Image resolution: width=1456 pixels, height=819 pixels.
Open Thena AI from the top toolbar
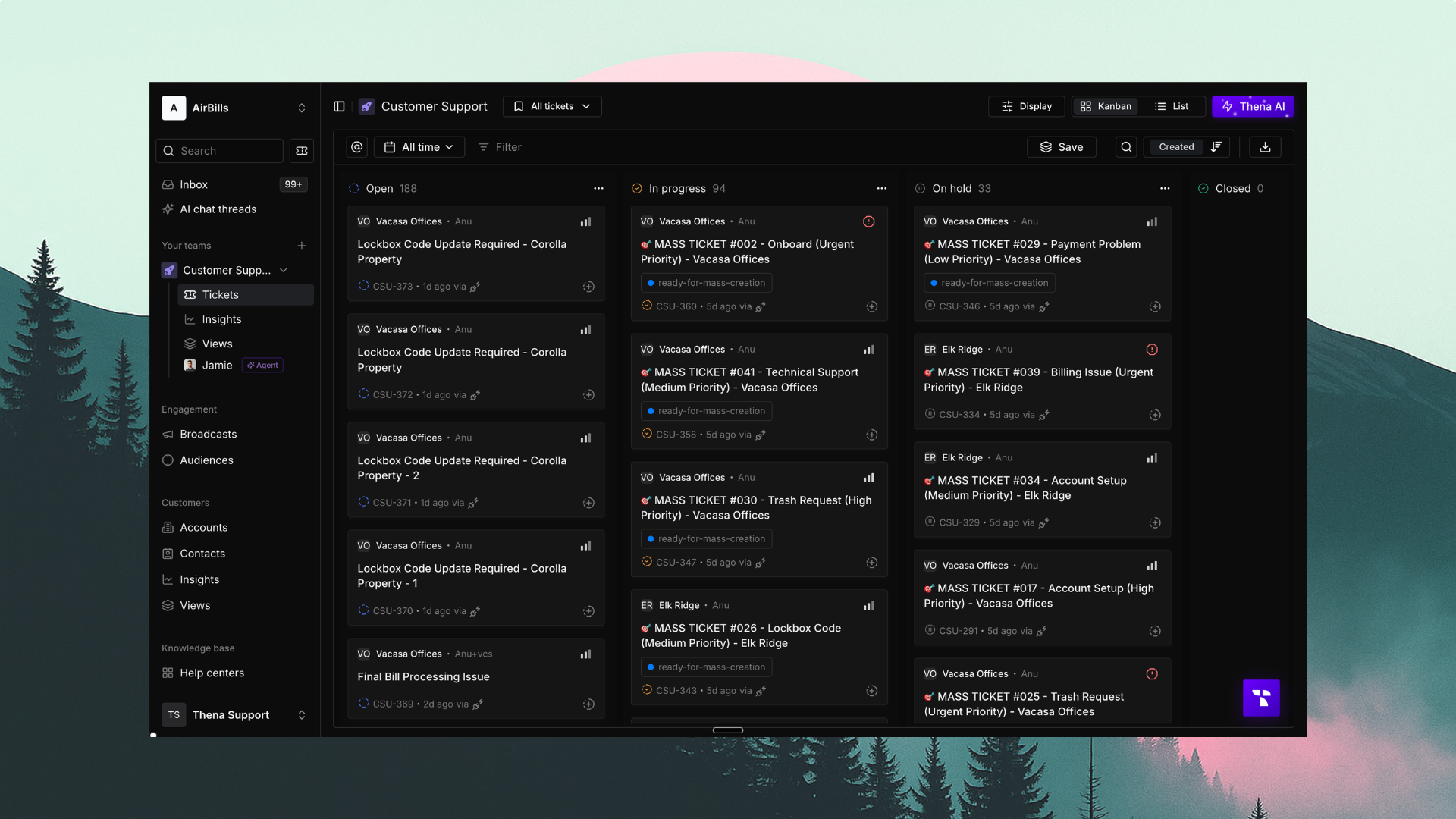pyautogui.click(x=1253, y=106)
